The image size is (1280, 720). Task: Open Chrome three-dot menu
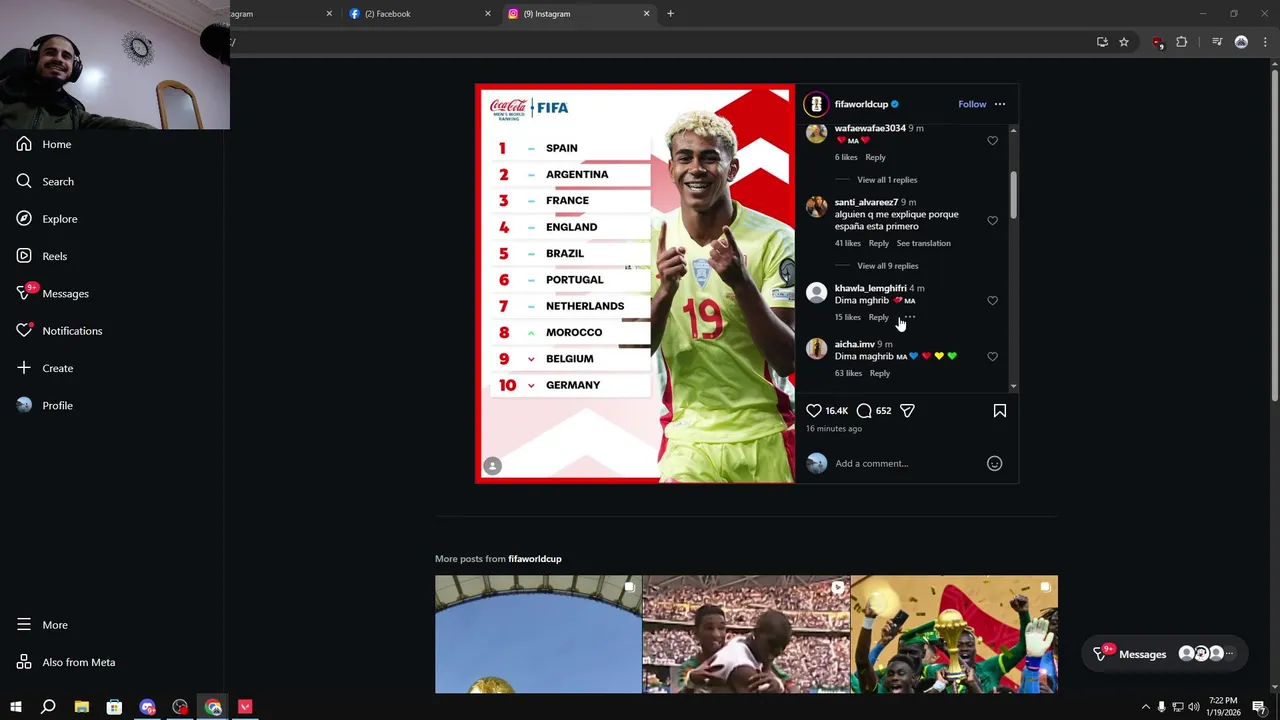coord(1264,42)
